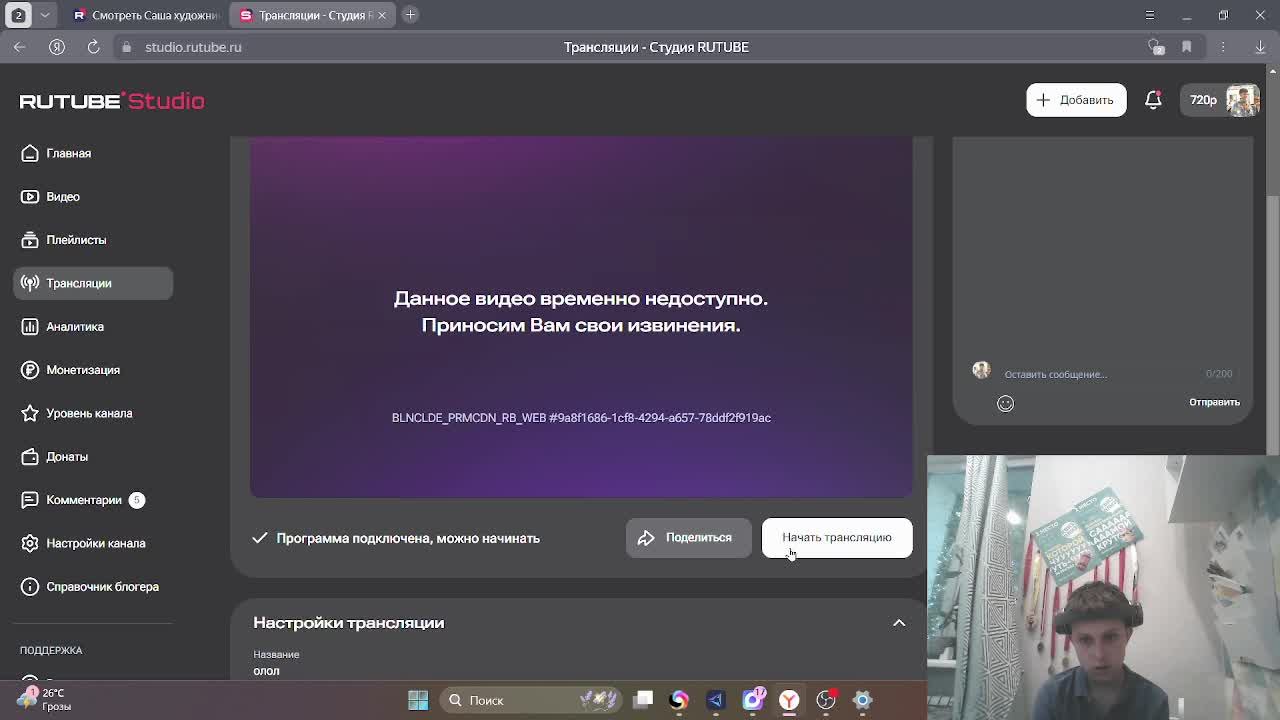Click Отправить in the chat
The height and width of the screenshot is (720, 1280).
(1214, 402)
